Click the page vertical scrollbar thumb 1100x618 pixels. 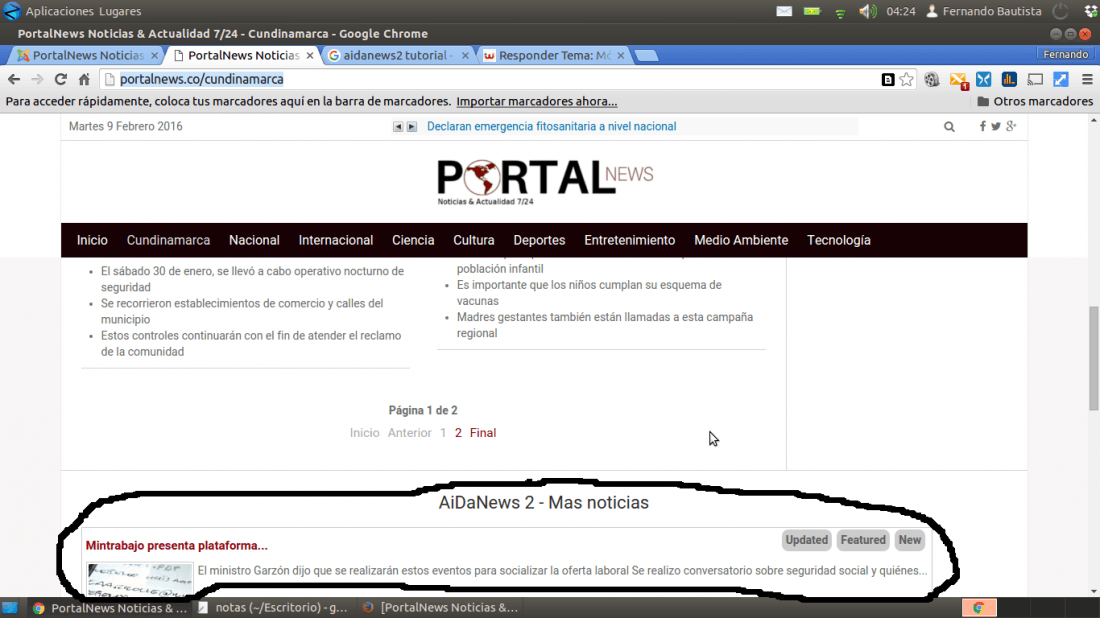(x=1094, y=358)
